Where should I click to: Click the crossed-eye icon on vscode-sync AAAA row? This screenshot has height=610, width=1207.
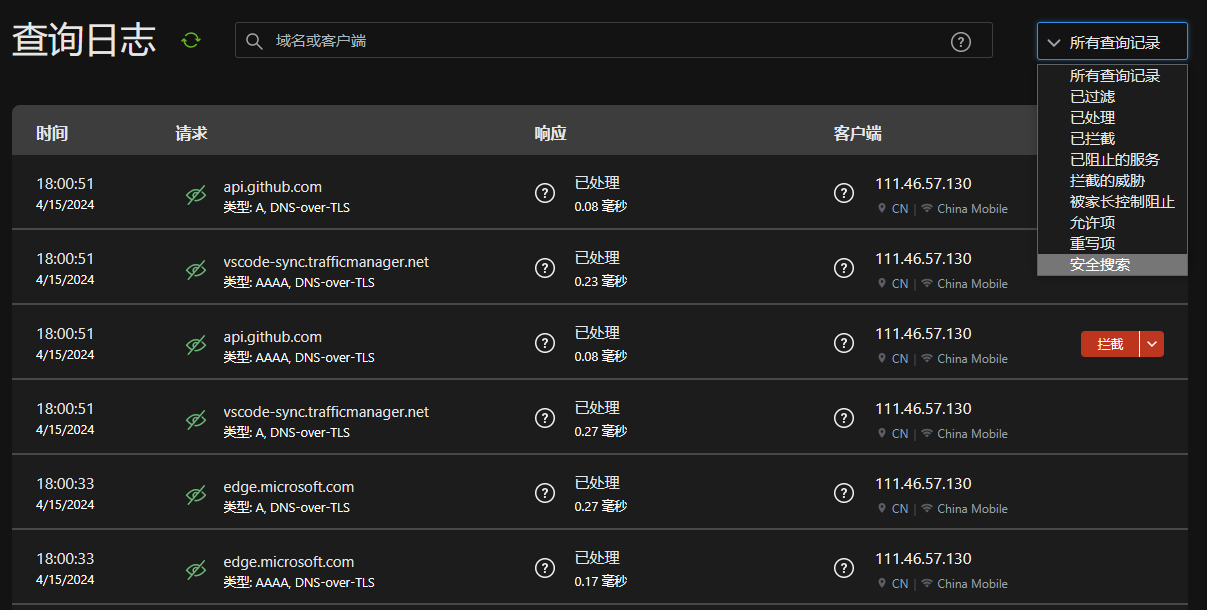tap(196, 270)
